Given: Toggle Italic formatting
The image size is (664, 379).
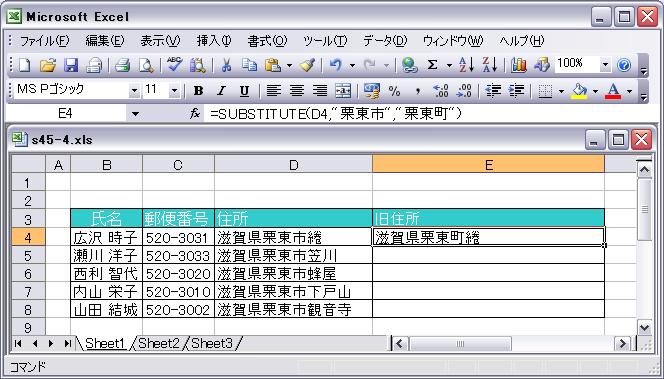Looking at the screenshot, I should click(x=221, y=91).
